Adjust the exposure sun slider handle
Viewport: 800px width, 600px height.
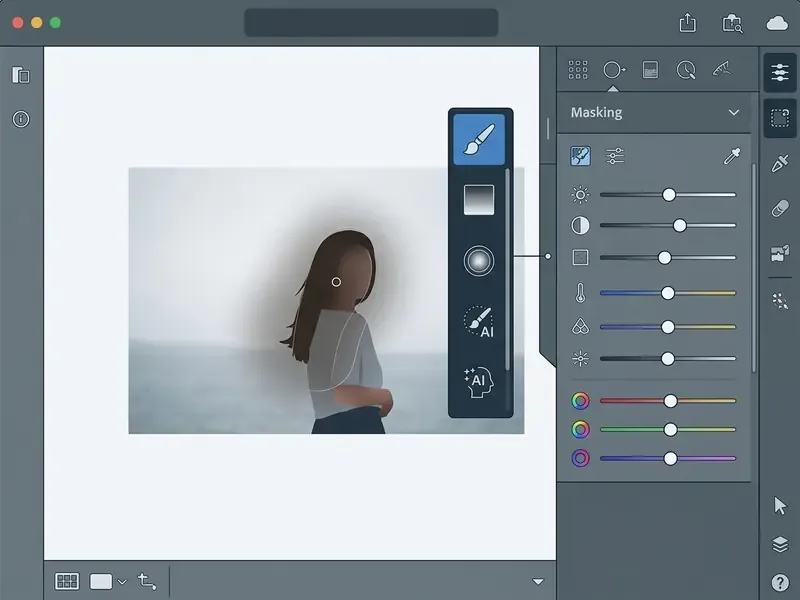tap(669, 194)
